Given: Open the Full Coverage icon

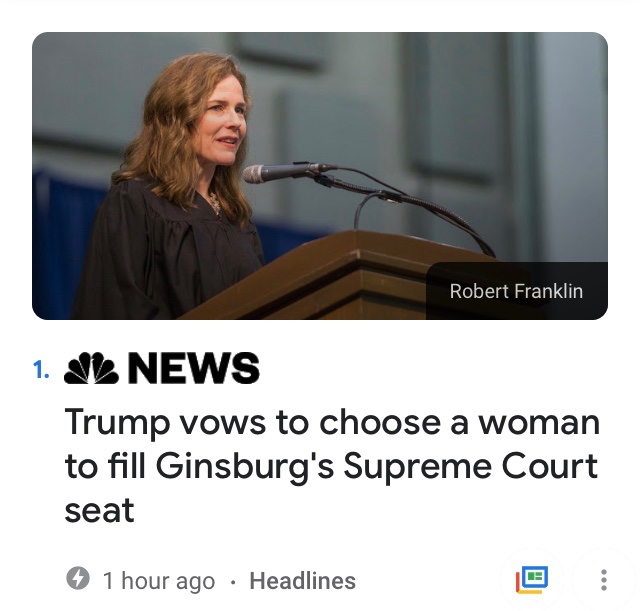Looking at the screenshot, I should click(532, 579).
